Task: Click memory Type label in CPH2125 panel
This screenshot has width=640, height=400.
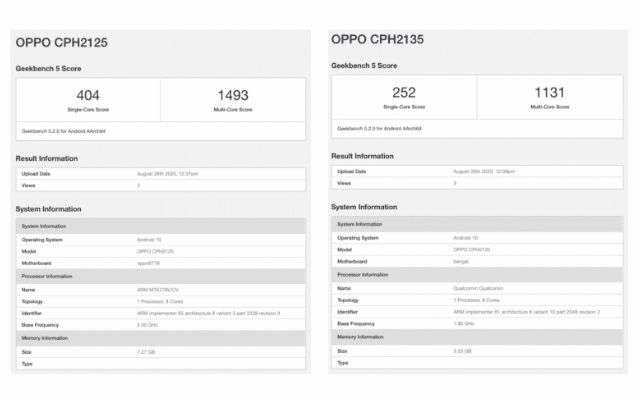Action: click(x=27, y=364)
